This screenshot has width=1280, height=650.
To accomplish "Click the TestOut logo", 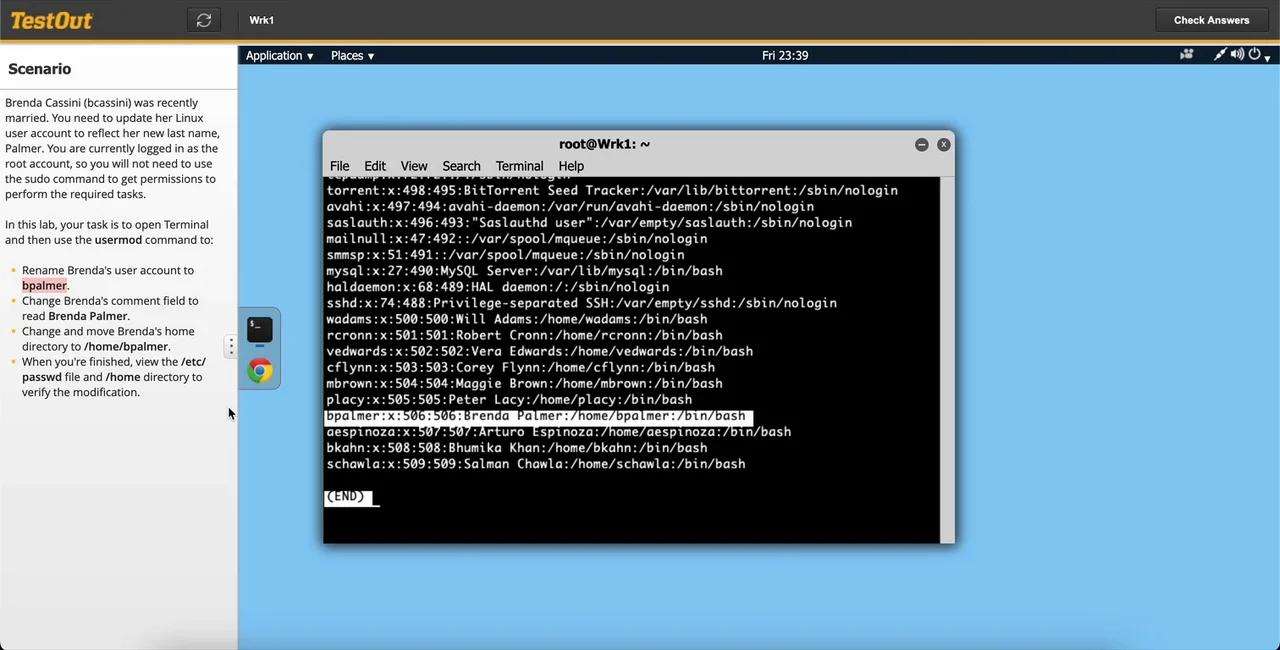I will [x=51, y=20].
